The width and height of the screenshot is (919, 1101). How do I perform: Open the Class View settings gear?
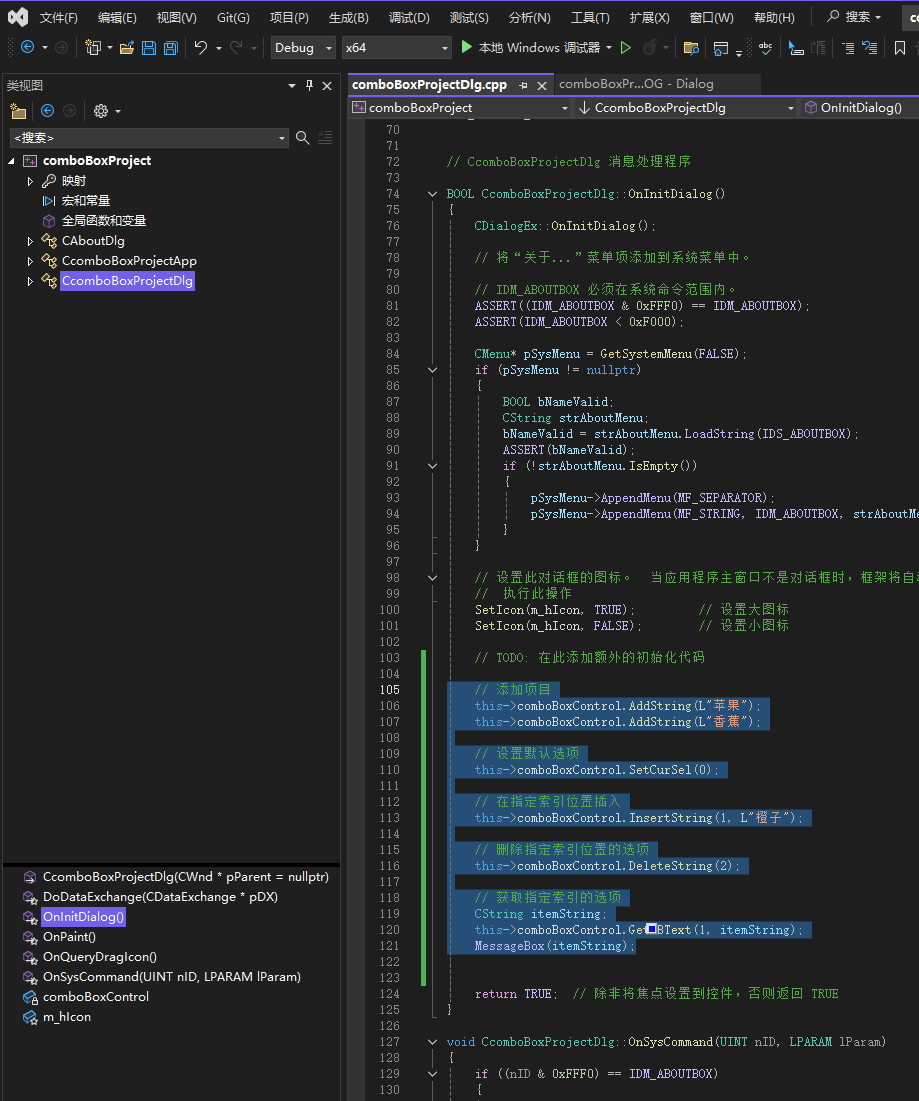click(x=101, y=111)
